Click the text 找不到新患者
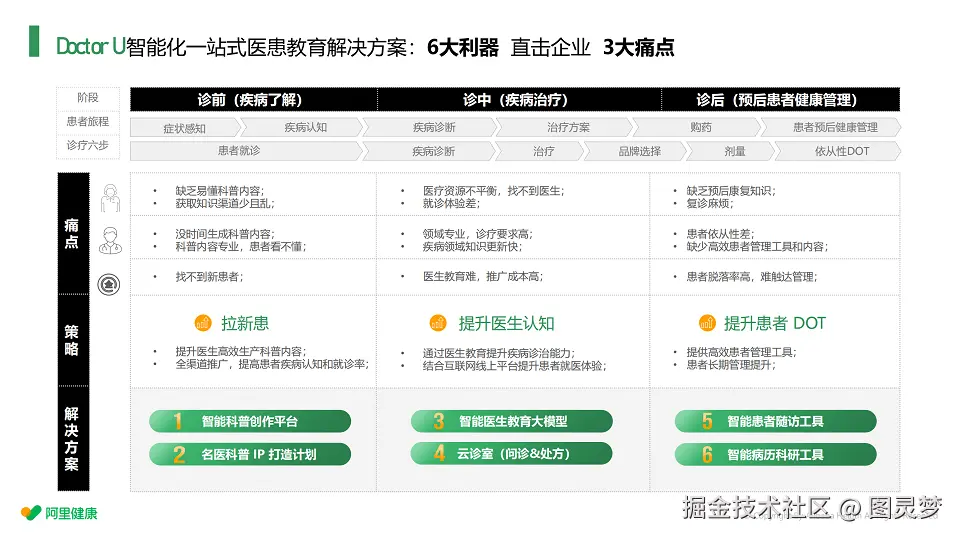960x539 pixels. click(x=208, y=277)
